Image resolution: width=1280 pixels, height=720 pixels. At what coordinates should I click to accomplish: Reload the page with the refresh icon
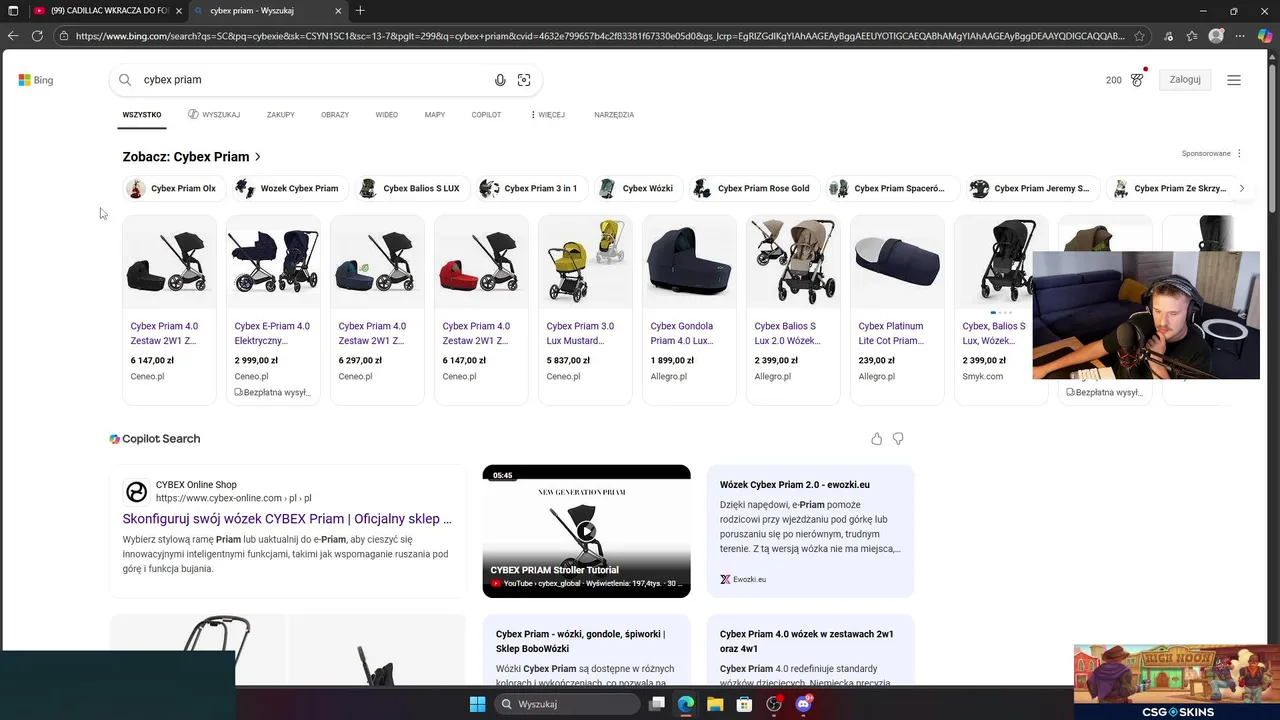click(37, 36)
